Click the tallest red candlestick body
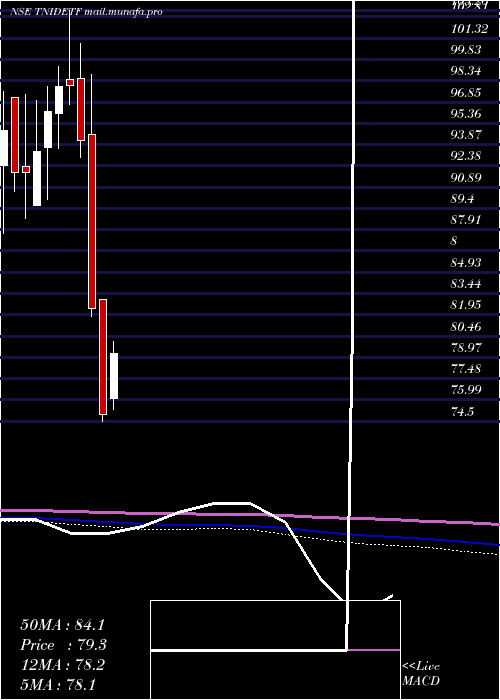Screen dimensions: 500x700 [92, 221]
